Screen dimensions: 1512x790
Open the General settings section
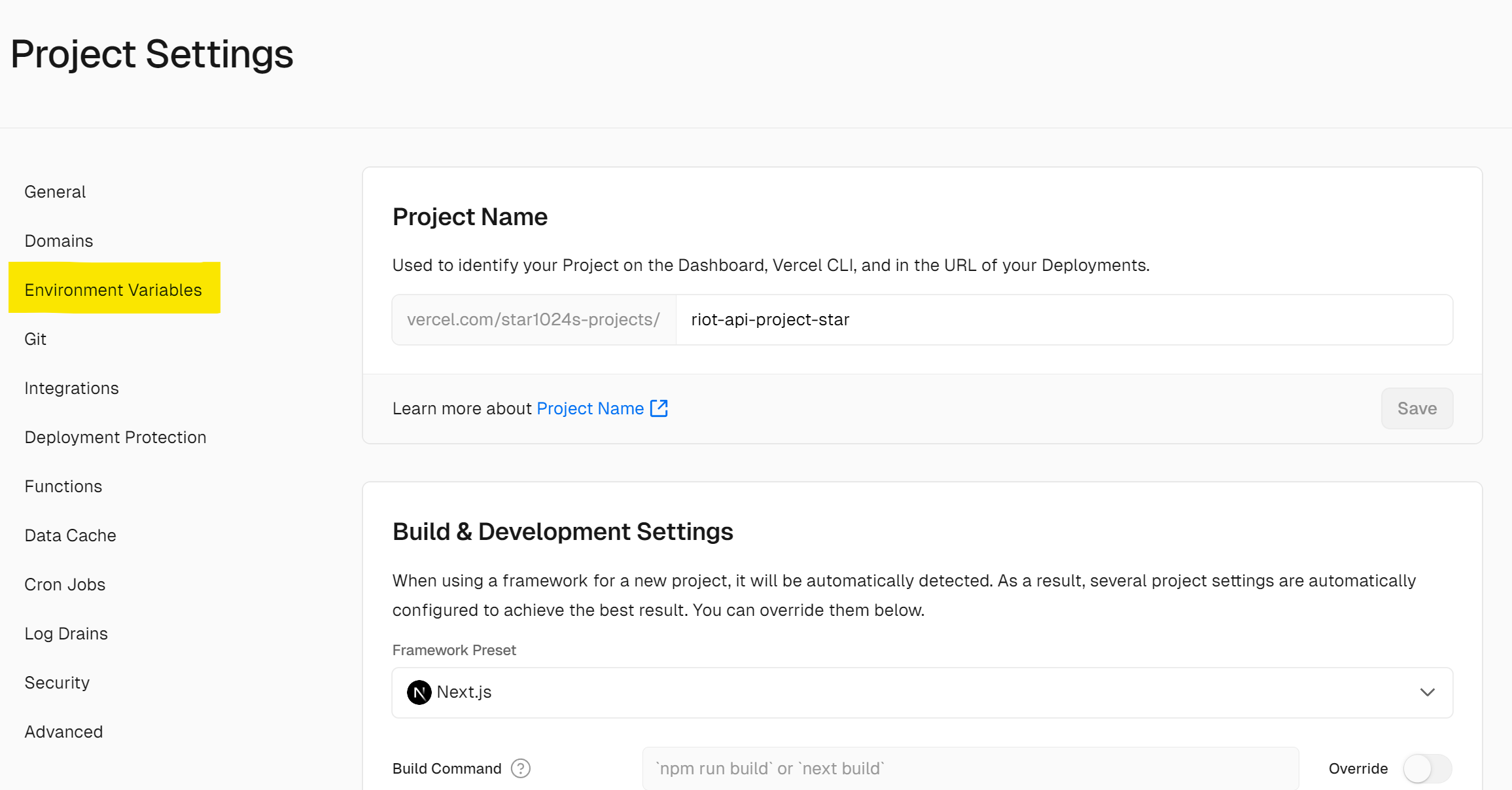pos(55,192)
